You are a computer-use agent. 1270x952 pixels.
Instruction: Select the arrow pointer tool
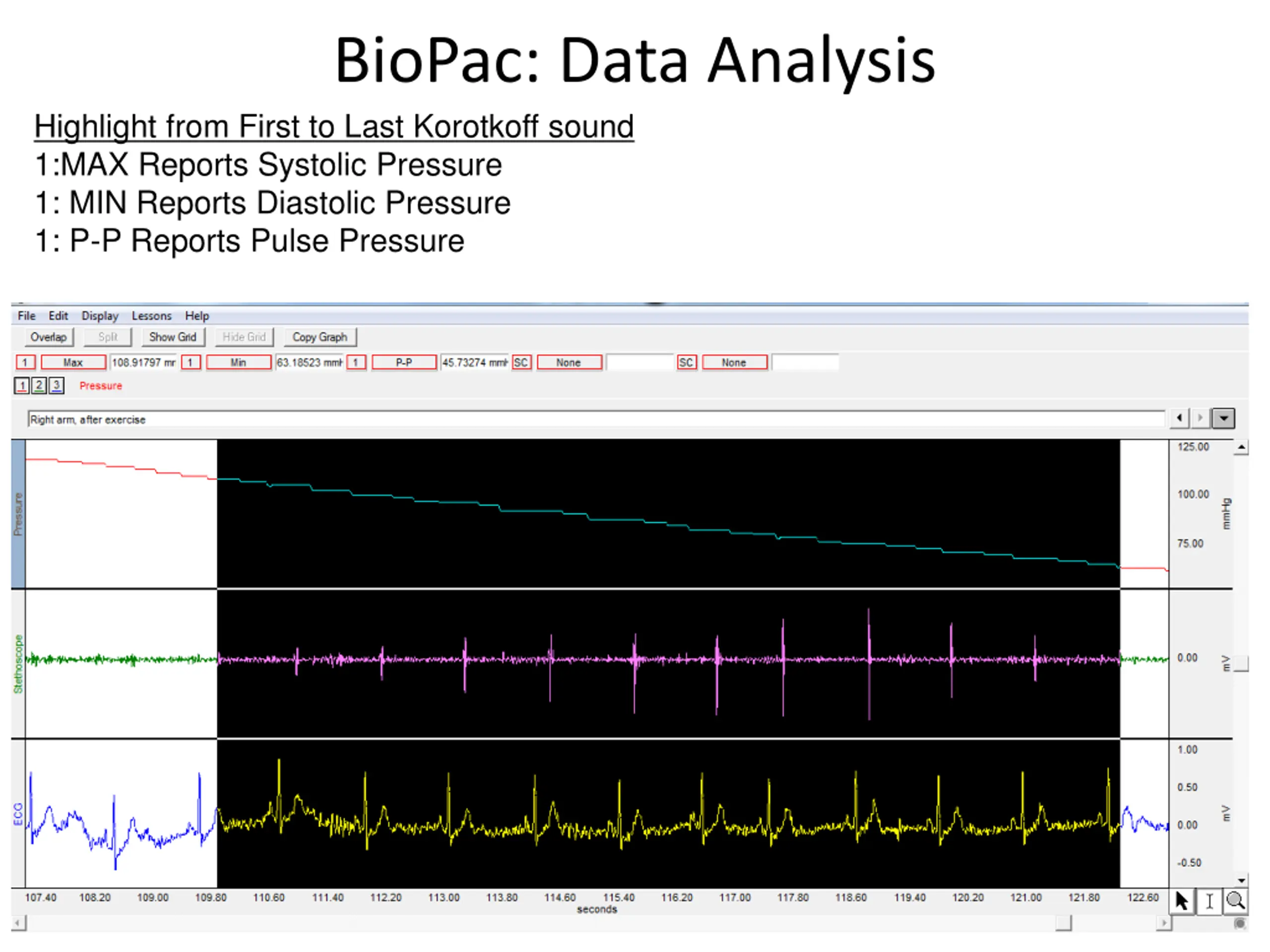pyautogui.click(x=1182, y=901)
